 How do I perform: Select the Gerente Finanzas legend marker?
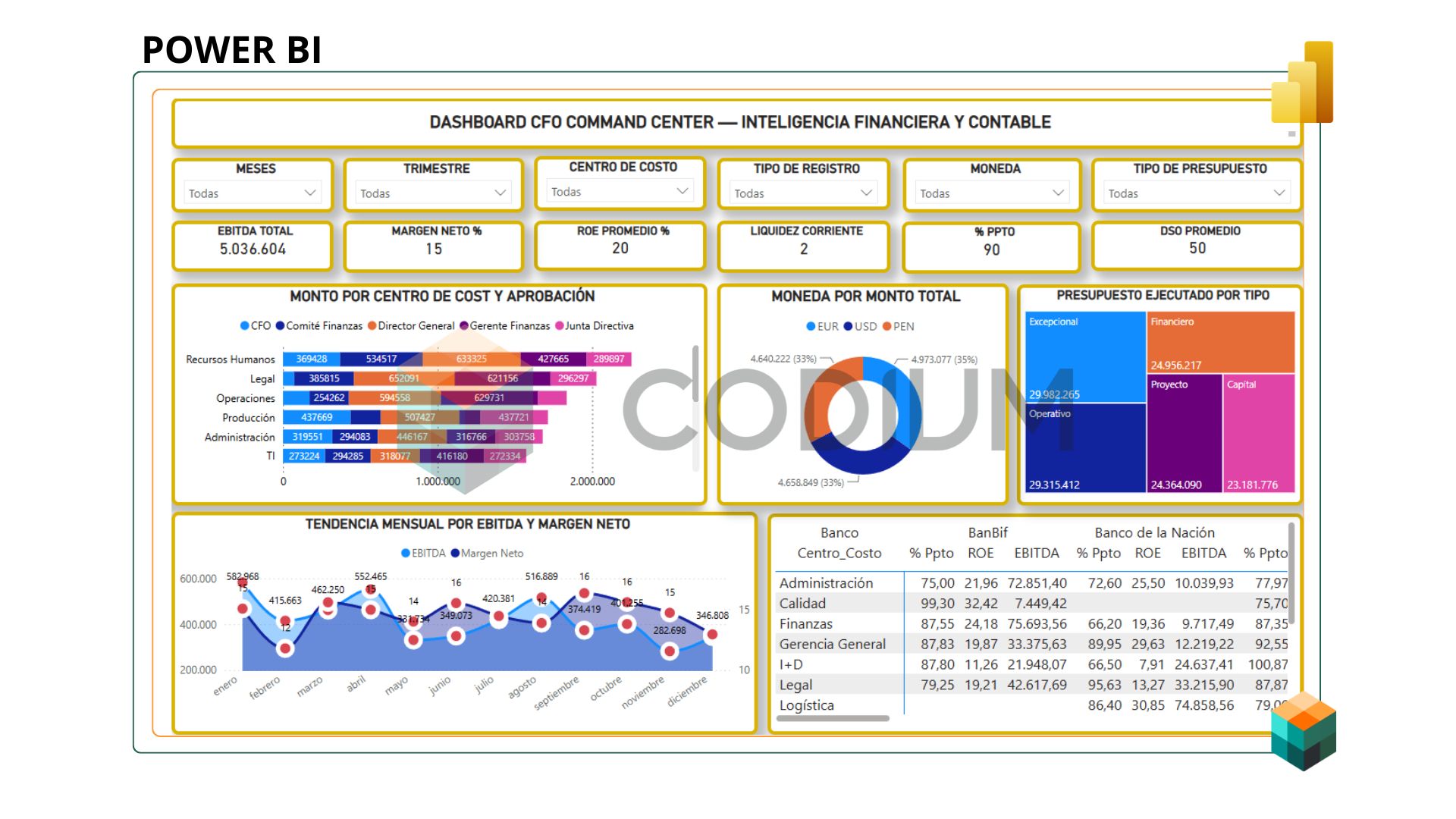click(x=464, y=326)
